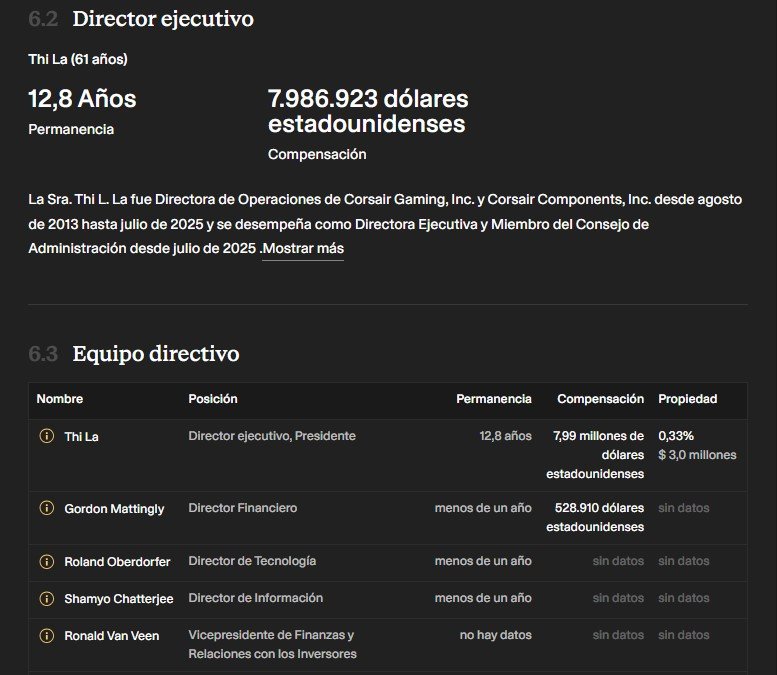Viewport: 777px width, 675px height.
Task: Click the Permanencia column header
Action: pyautogui.click(x=494, y=399)
